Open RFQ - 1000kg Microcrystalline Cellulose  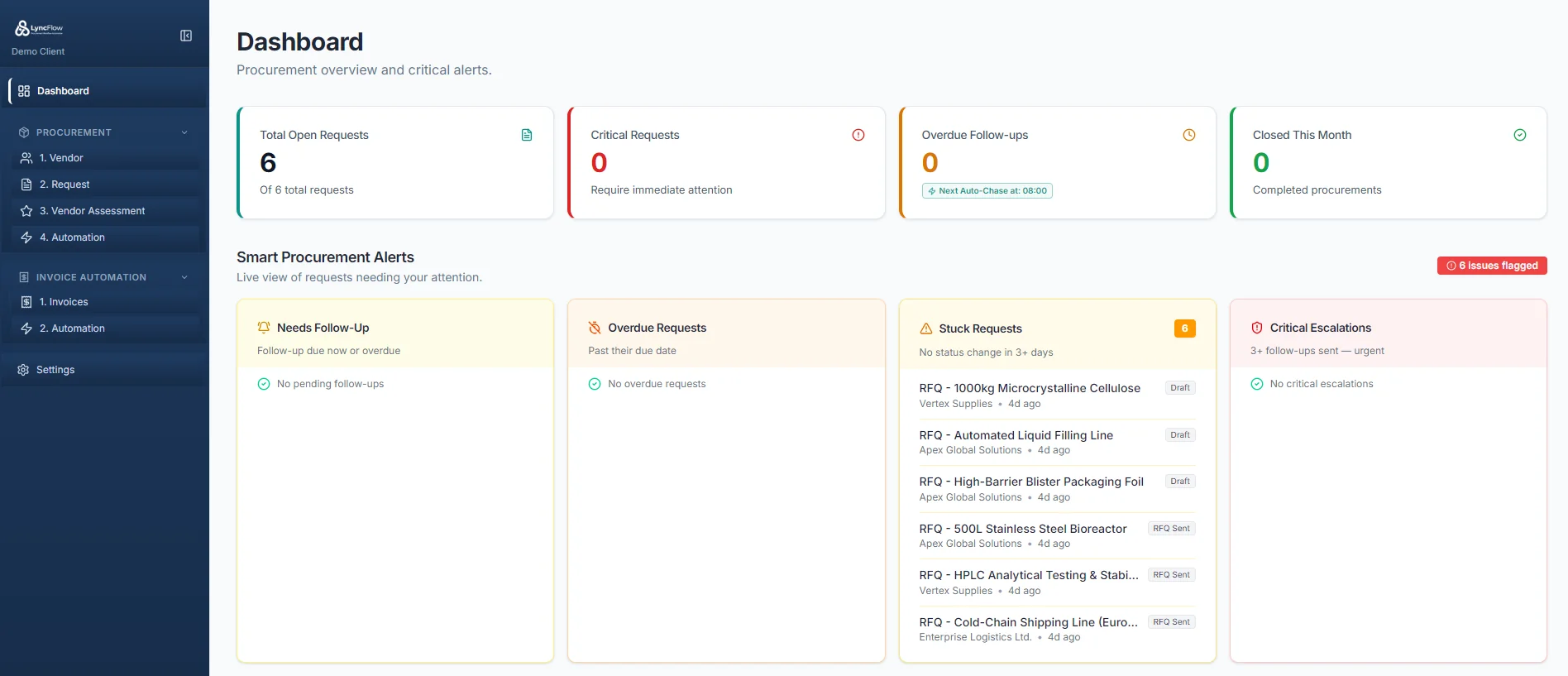(x=1030, y=388)
